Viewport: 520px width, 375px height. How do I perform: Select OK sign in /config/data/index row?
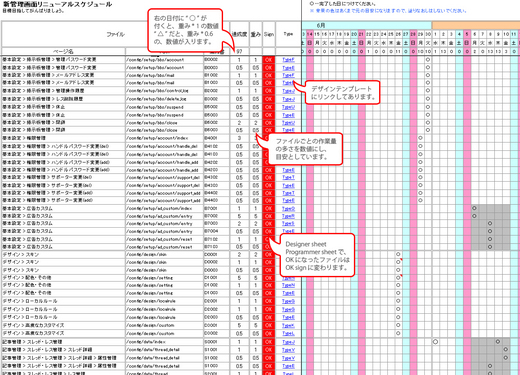(x=269, y=342)
